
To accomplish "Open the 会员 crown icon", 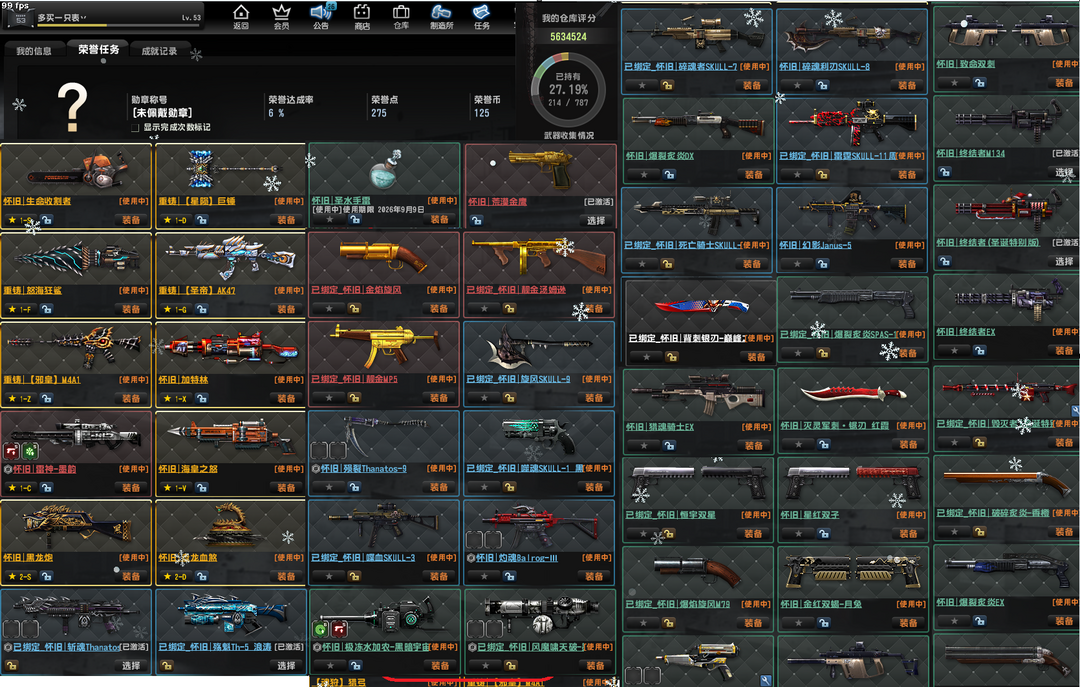I will (x=281, y=15).
